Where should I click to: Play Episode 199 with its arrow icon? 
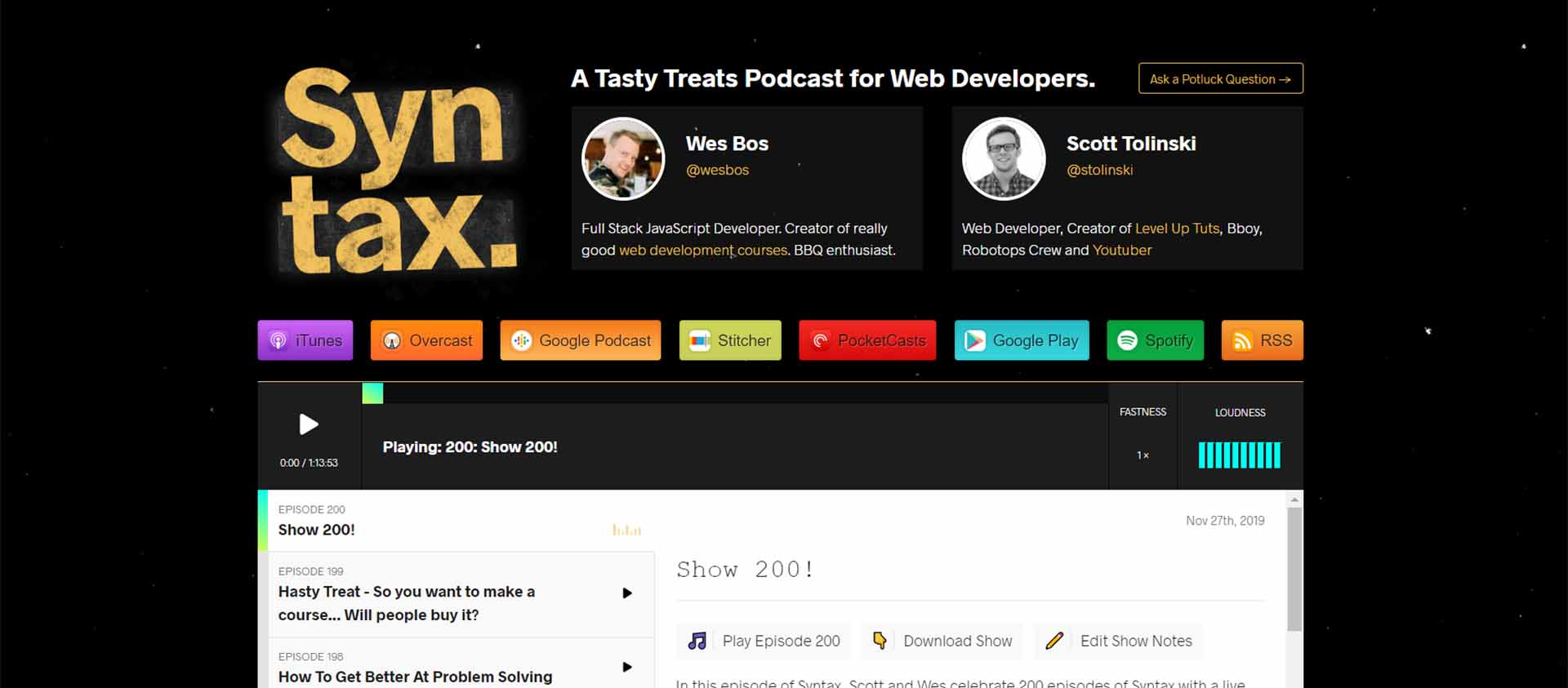[x=627, y=593]
